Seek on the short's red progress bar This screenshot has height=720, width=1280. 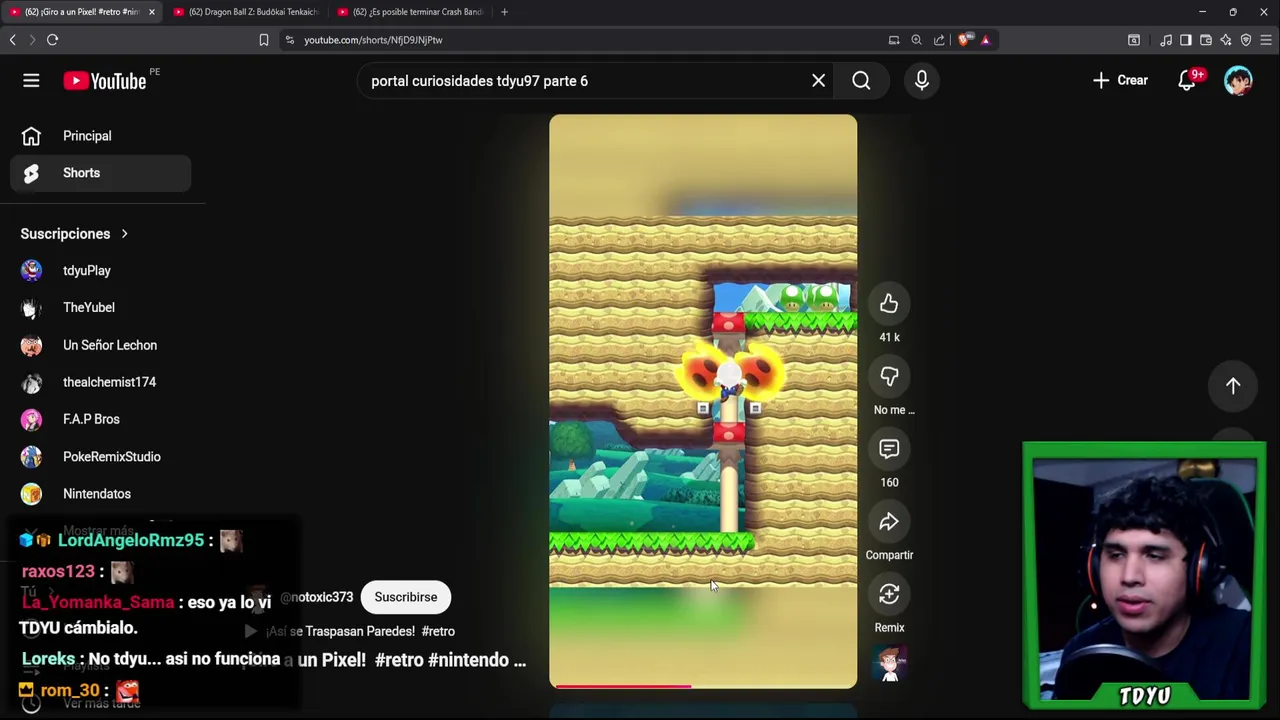pos(703,686)
